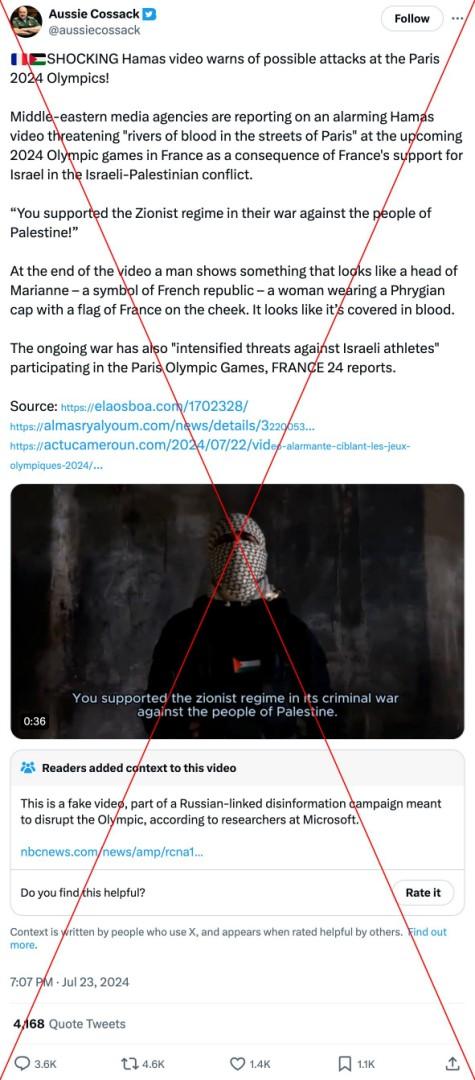Click the Jul 23, 2024 timestamp
The width and height of the screenshot is (475, 1080).
point(70,982)
